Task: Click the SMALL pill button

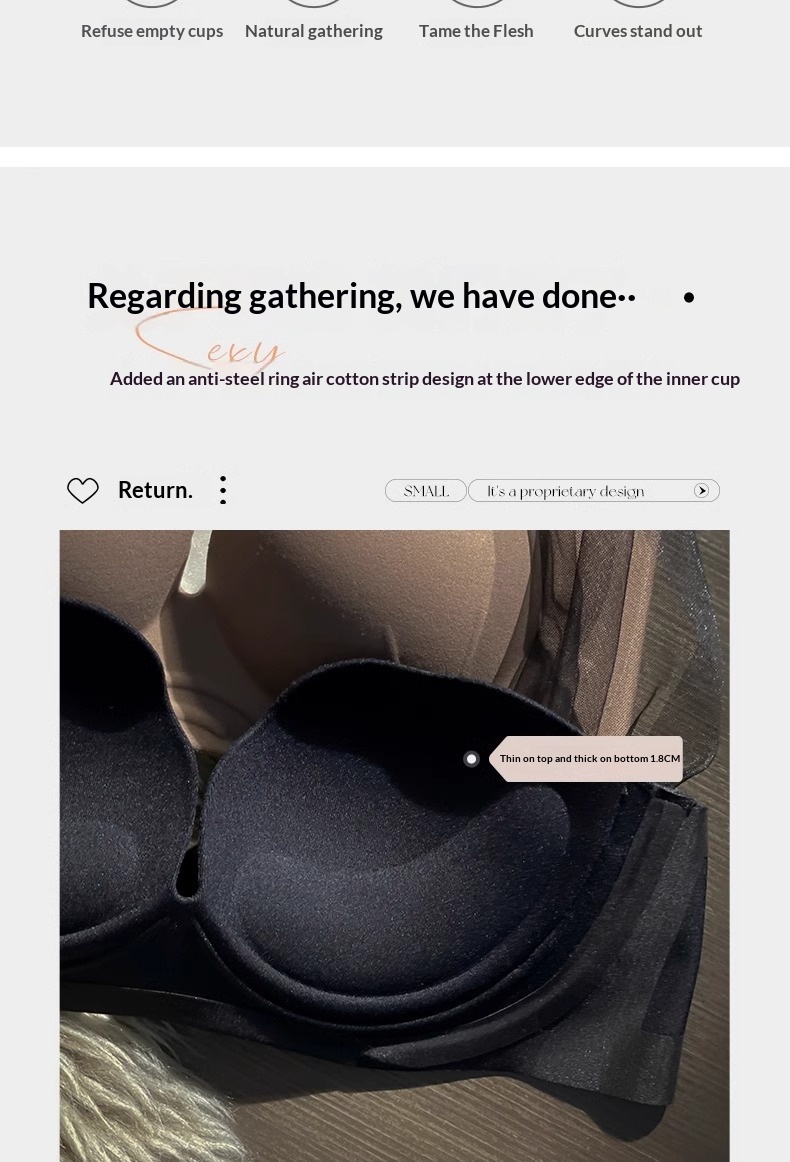Action: (426, 491)
